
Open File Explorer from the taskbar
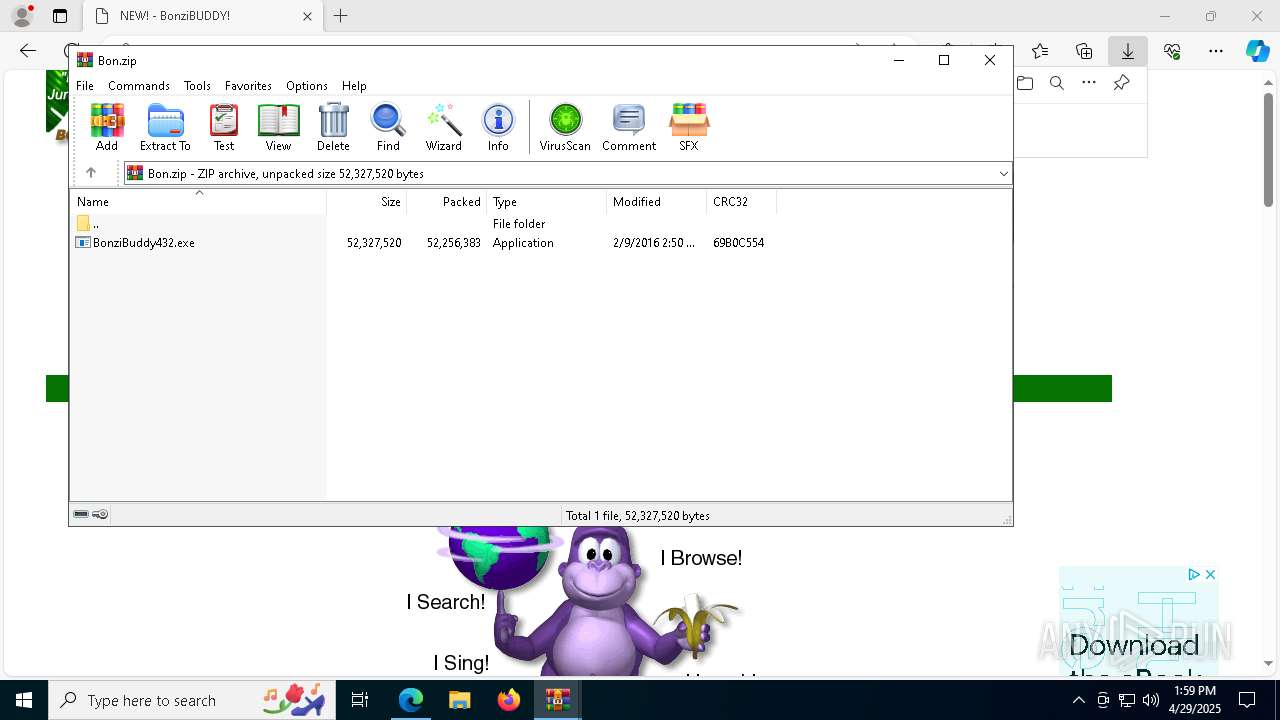459,700
